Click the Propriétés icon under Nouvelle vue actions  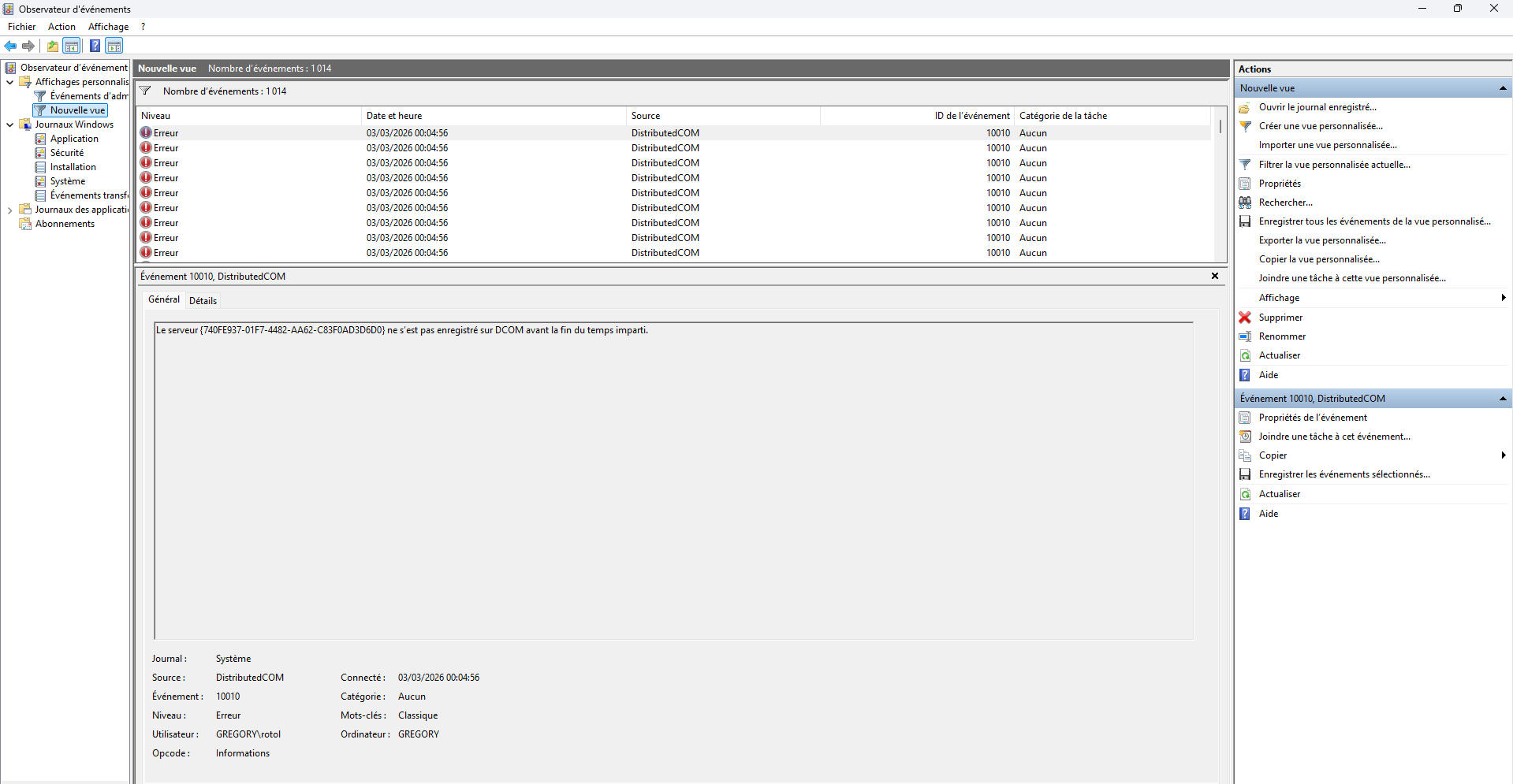[1245, 184]
